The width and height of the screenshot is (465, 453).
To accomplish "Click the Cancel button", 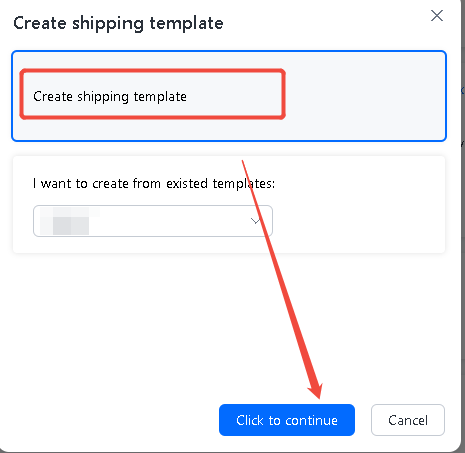I will [x=408, y=420].
